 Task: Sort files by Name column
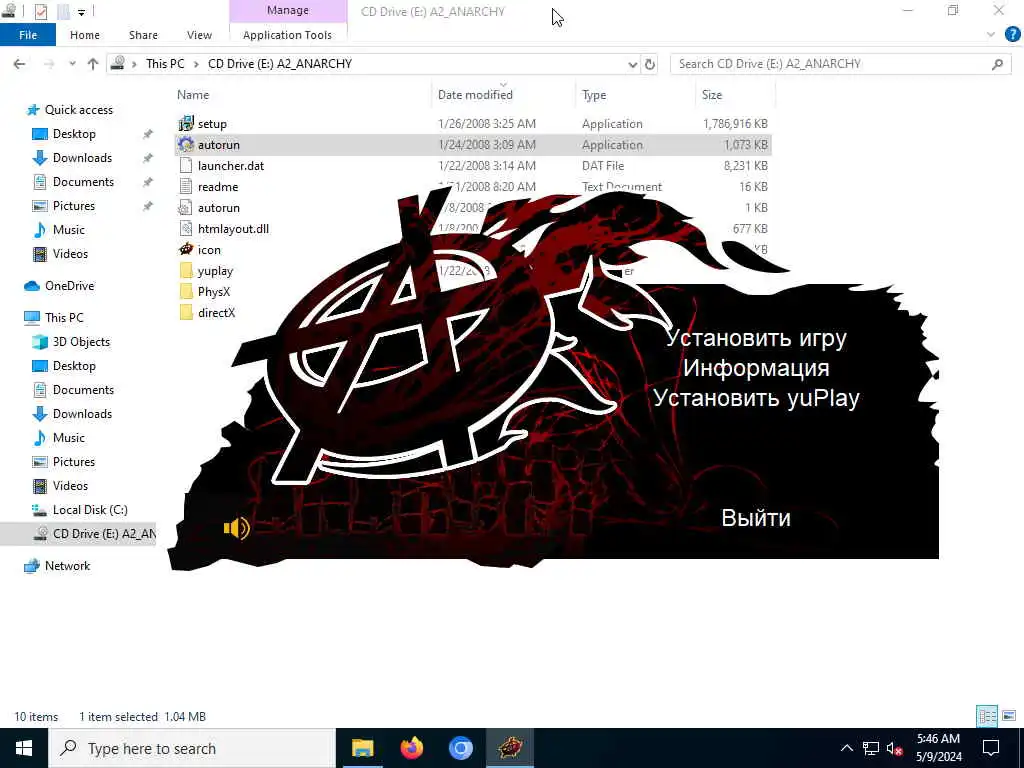pos(193,95)
